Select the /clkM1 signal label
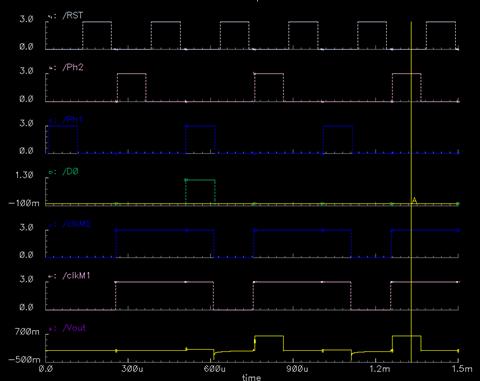This screenshot has width=480, height=381. pos(76,276)
